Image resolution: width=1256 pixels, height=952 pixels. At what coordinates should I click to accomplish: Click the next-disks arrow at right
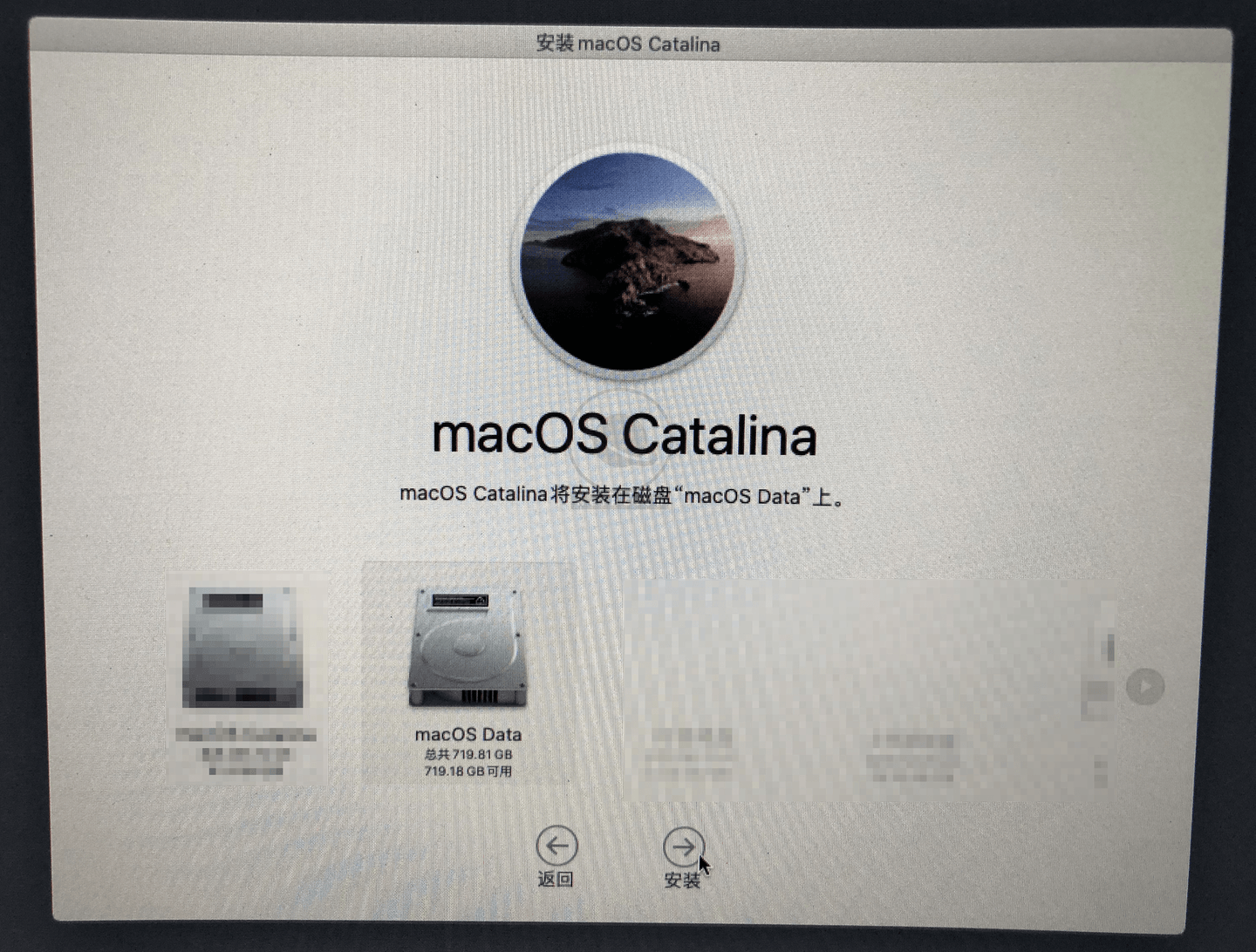click(1145, 687)
